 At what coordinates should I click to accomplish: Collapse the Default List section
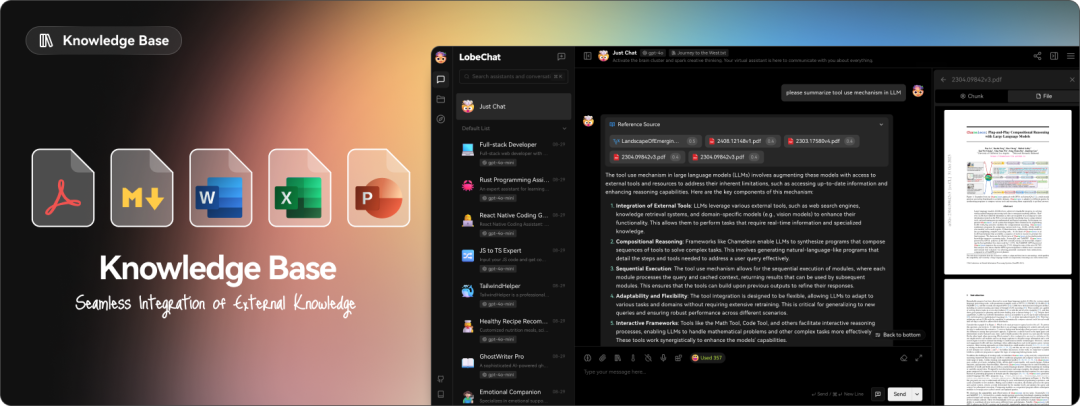(565, 128)
